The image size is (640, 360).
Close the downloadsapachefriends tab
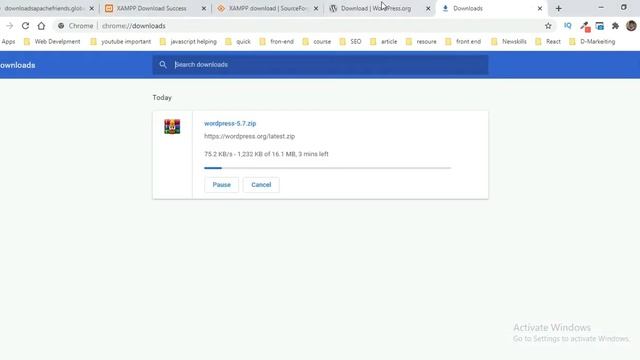point(91,8)
